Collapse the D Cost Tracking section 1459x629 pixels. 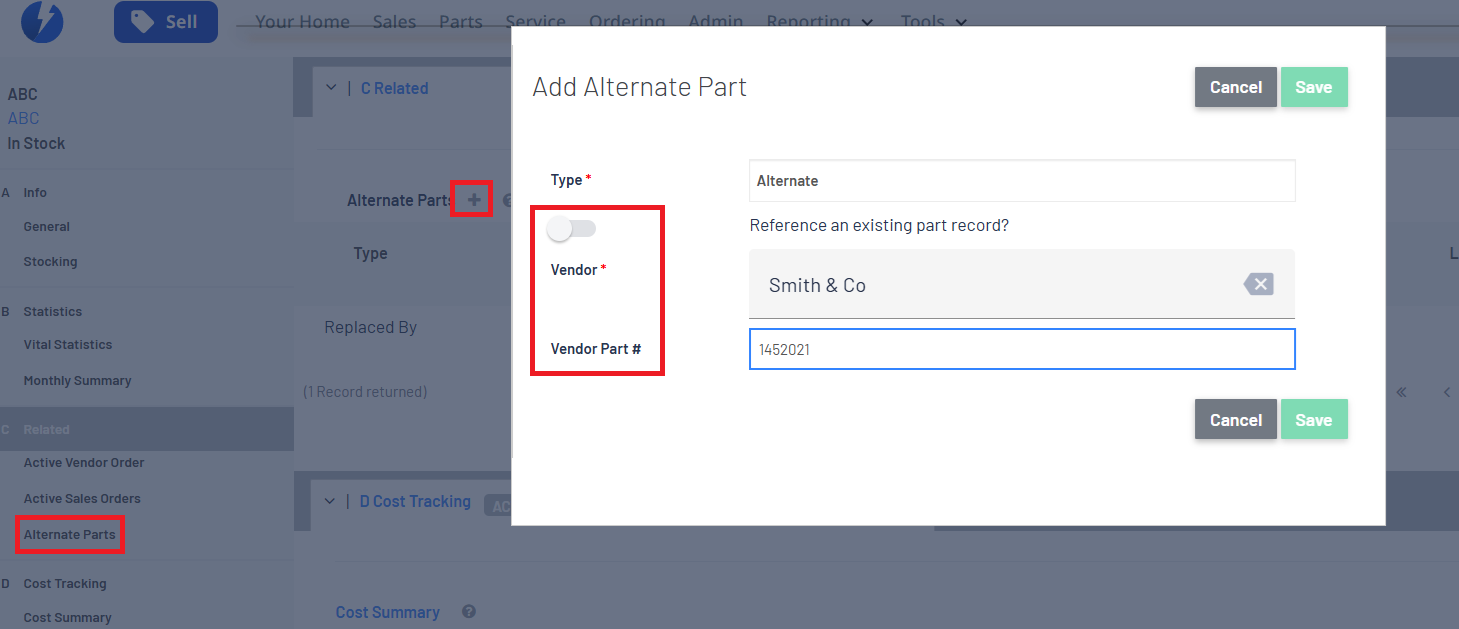coord(330,501)
